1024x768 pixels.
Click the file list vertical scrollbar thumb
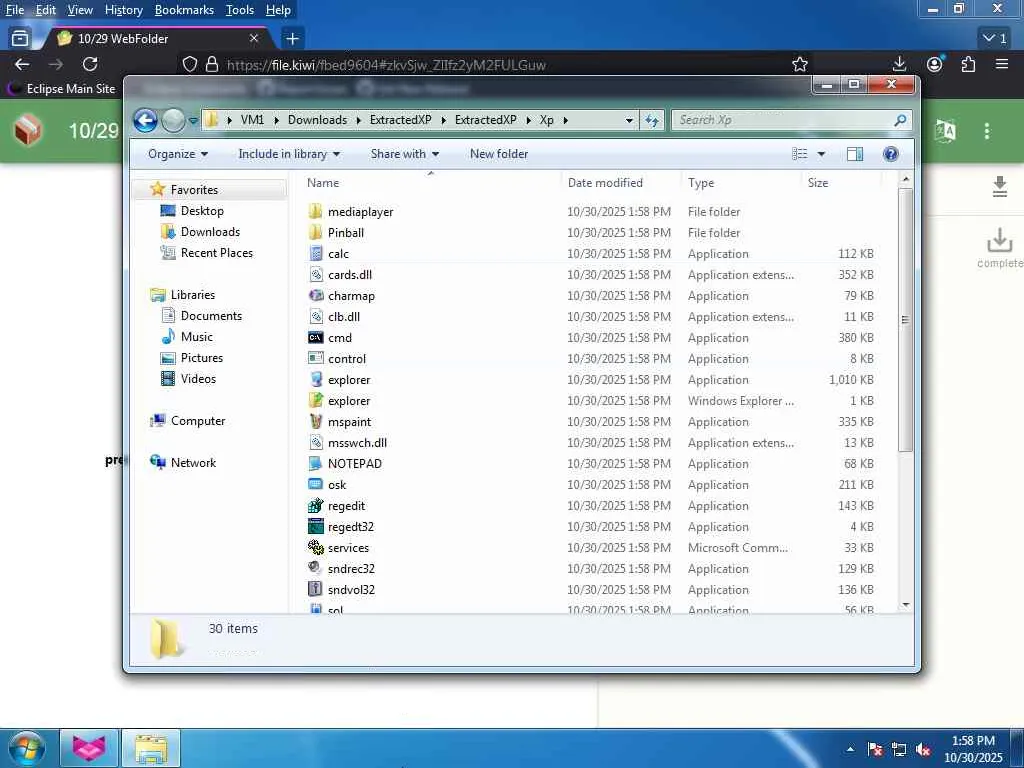click(905, 320)
